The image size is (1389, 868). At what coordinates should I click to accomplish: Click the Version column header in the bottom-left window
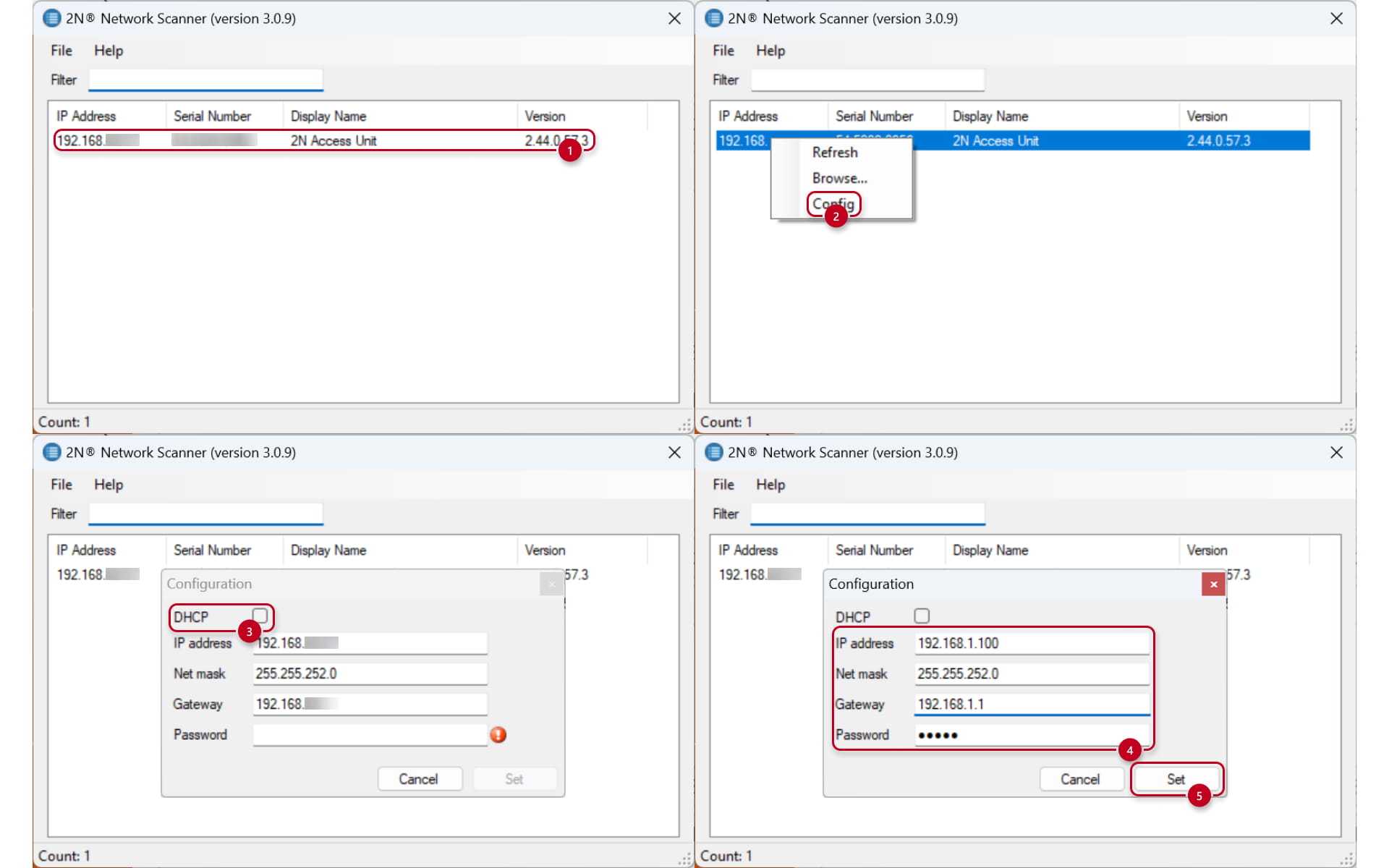[582, 550]
